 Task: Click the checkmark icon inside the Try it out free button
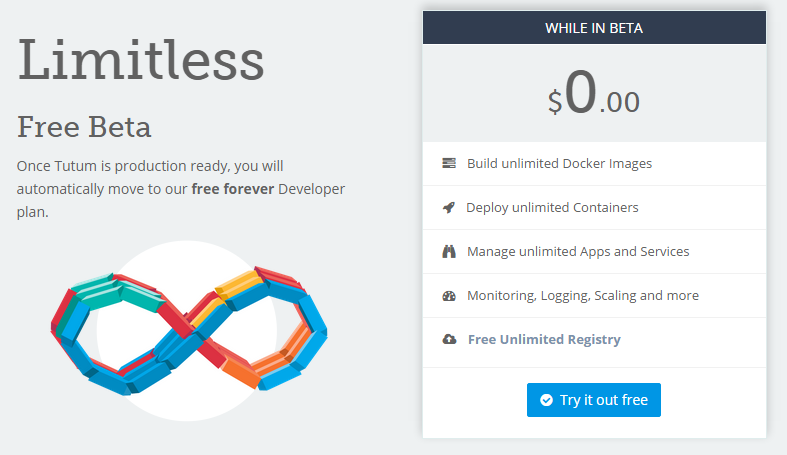pos(546,400)
